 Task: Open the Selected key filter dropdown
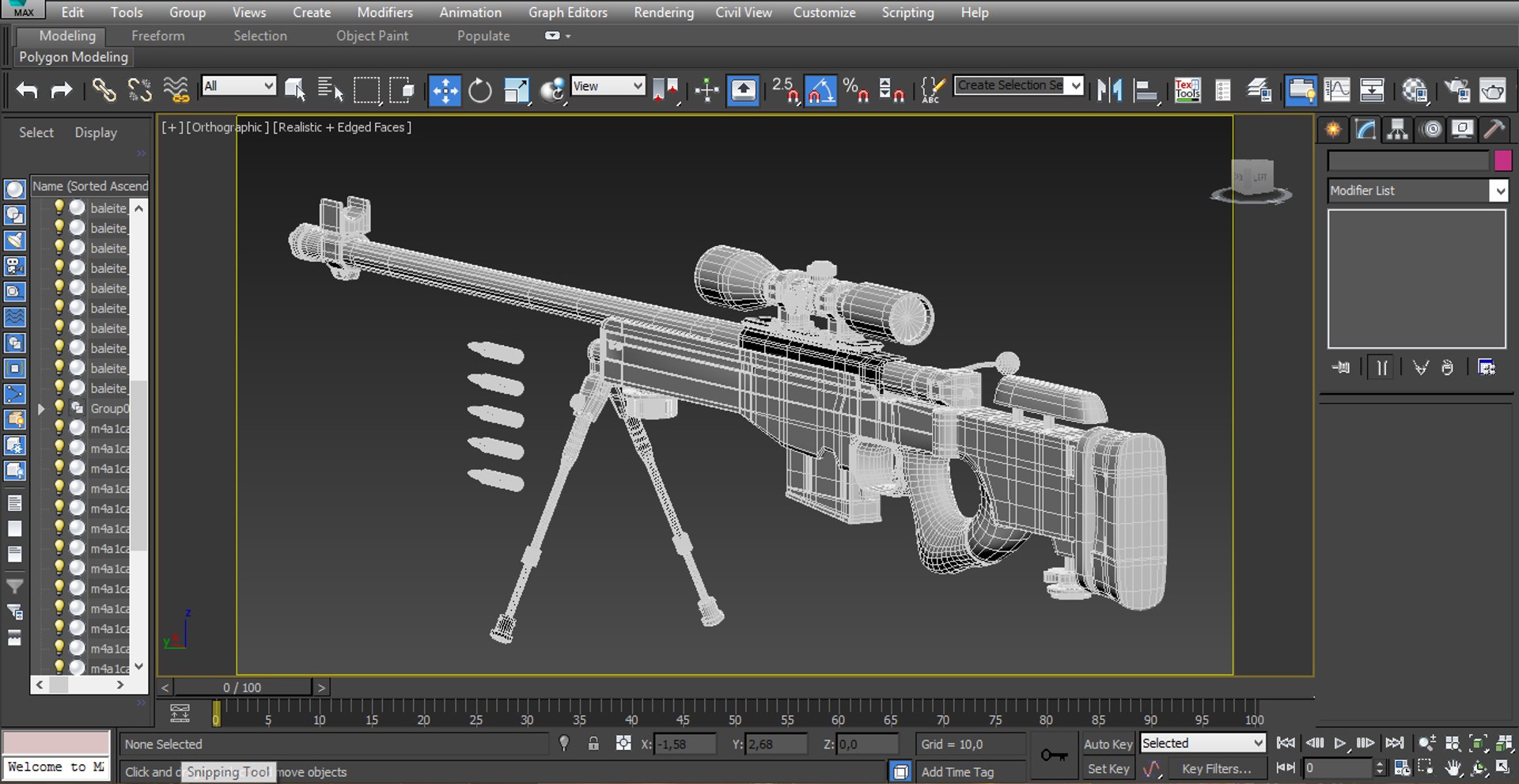click(1203, 743)
